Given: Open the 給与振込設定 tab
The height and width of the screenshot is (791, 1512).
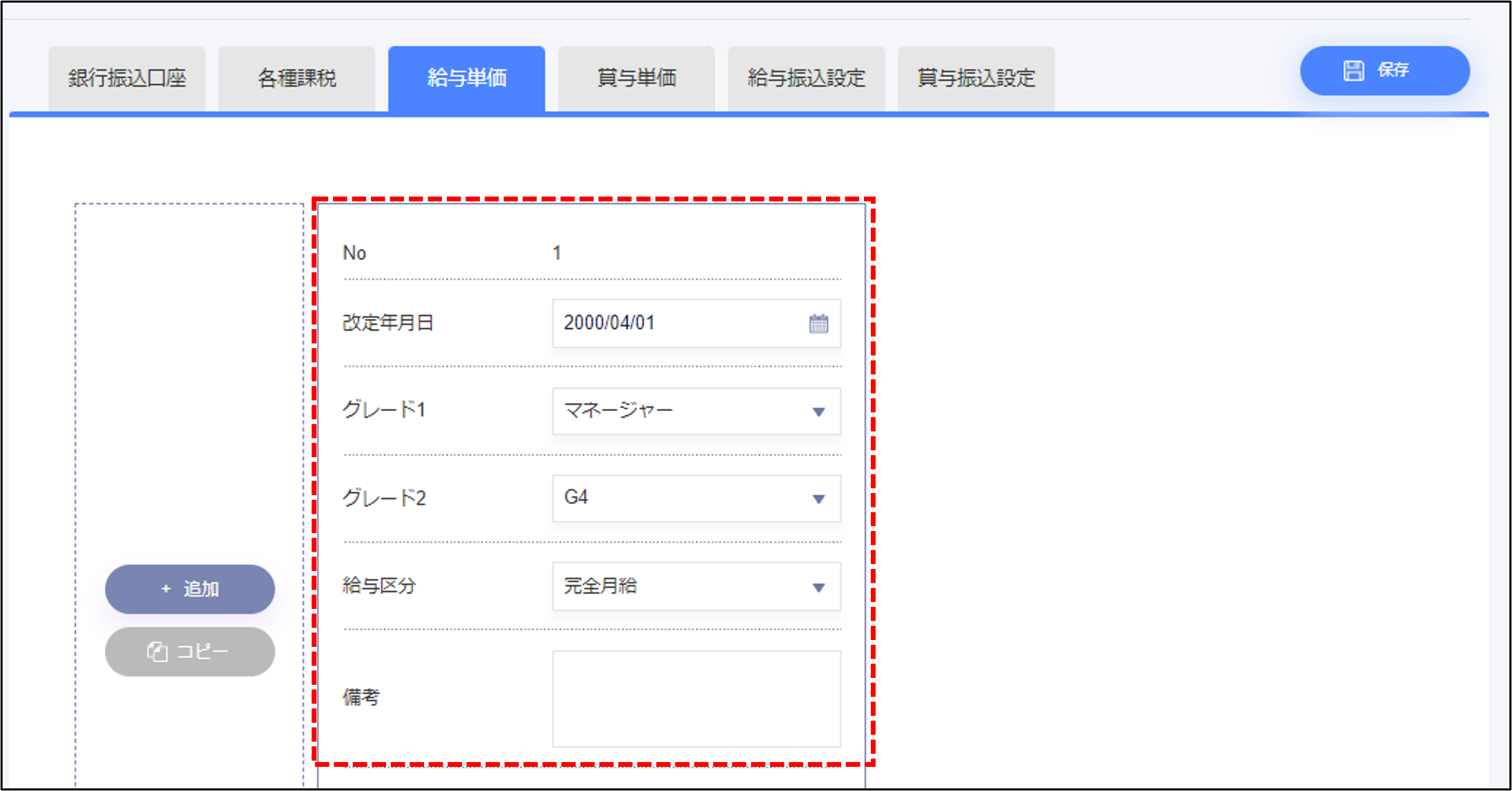Looking at the screenshot, I should tap(806, 78).
